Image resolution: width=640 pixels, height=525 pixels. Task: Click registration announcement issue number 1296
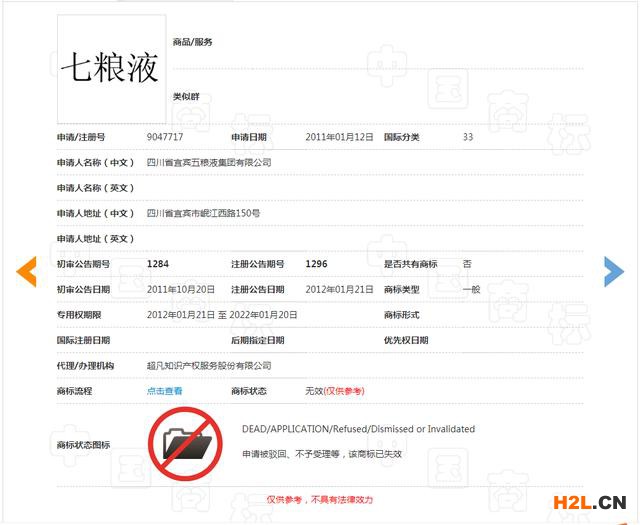point(316,264)
